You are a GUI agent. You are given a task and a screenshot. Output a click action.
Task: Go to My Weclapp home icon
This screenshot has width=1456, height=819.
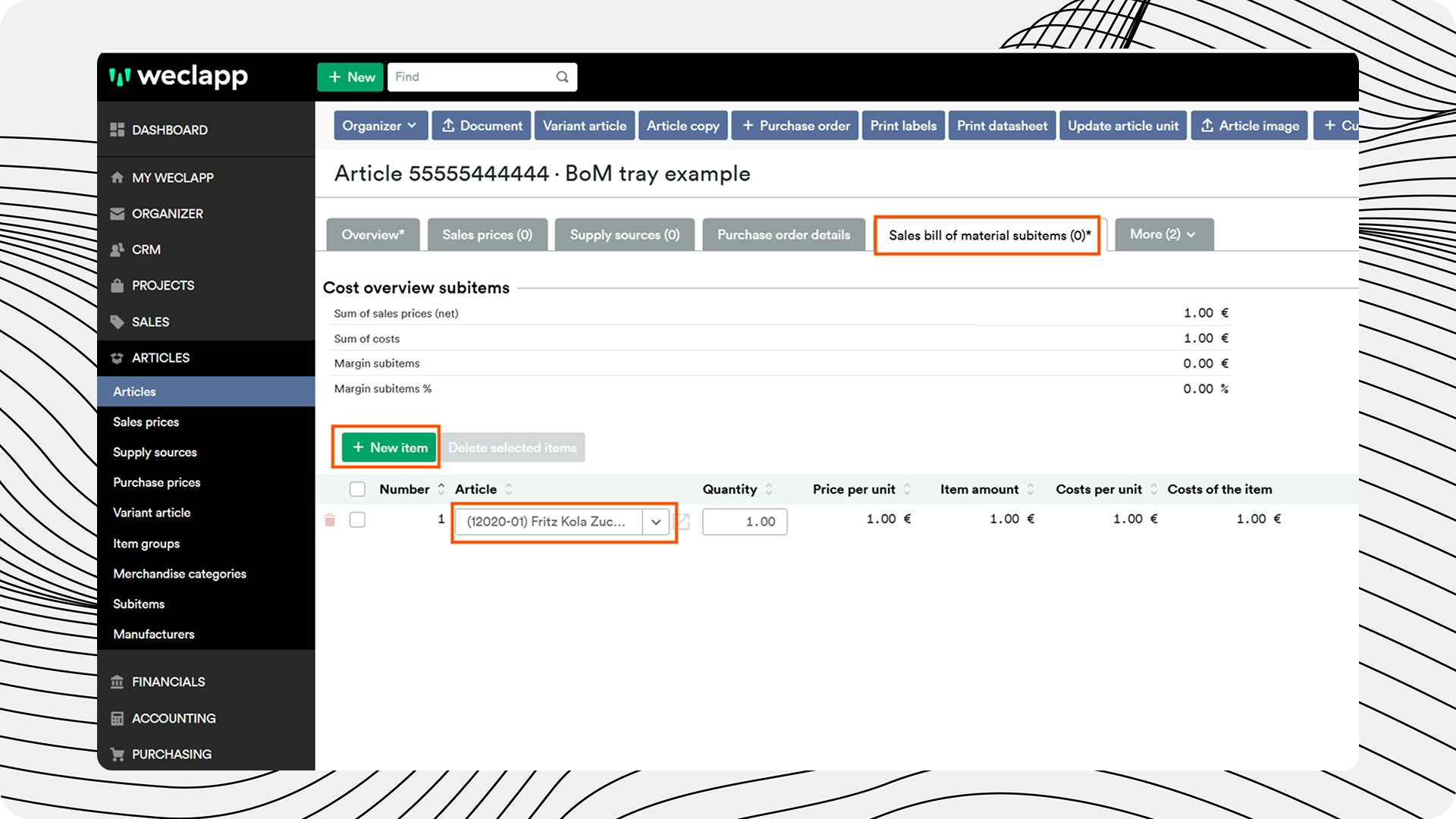click(117, 177)
